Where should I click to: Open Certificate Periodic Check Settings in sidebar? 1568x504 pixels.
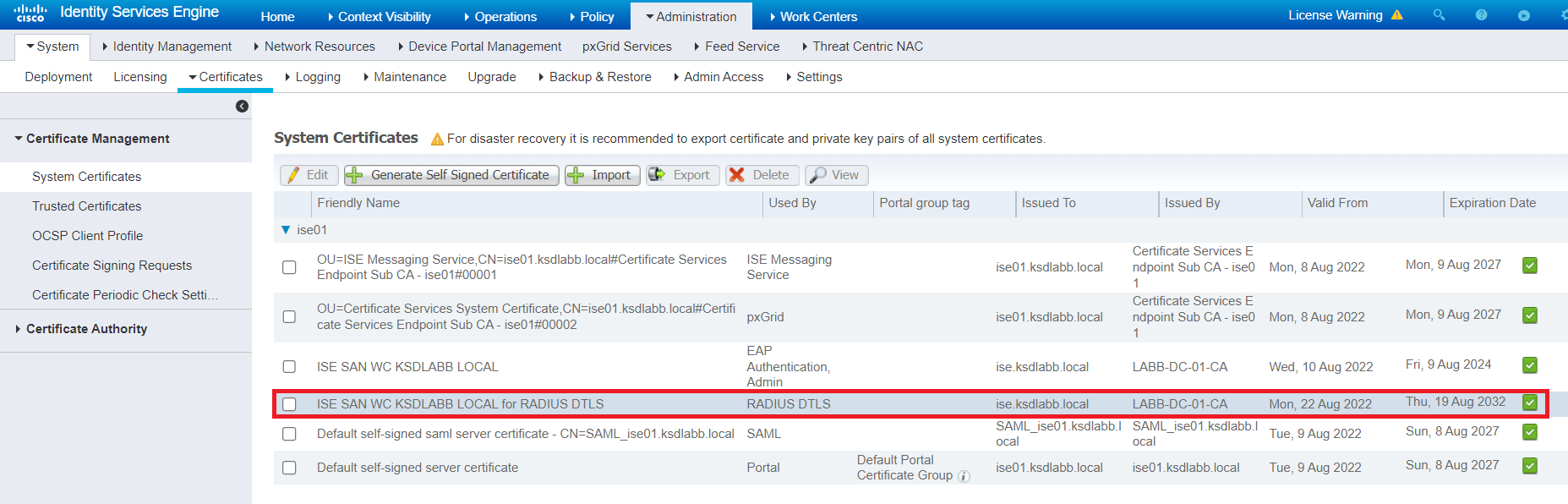tap(125, 295)
